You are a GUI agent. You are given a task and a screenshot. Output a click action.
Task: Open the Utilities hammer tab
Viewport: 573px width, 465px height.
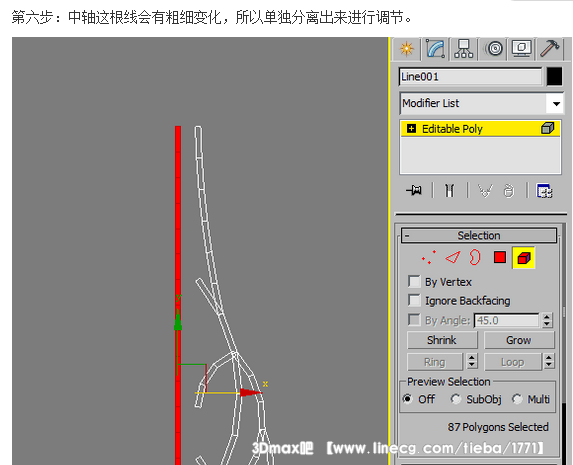pyautogui.click(x=549, y=49)
